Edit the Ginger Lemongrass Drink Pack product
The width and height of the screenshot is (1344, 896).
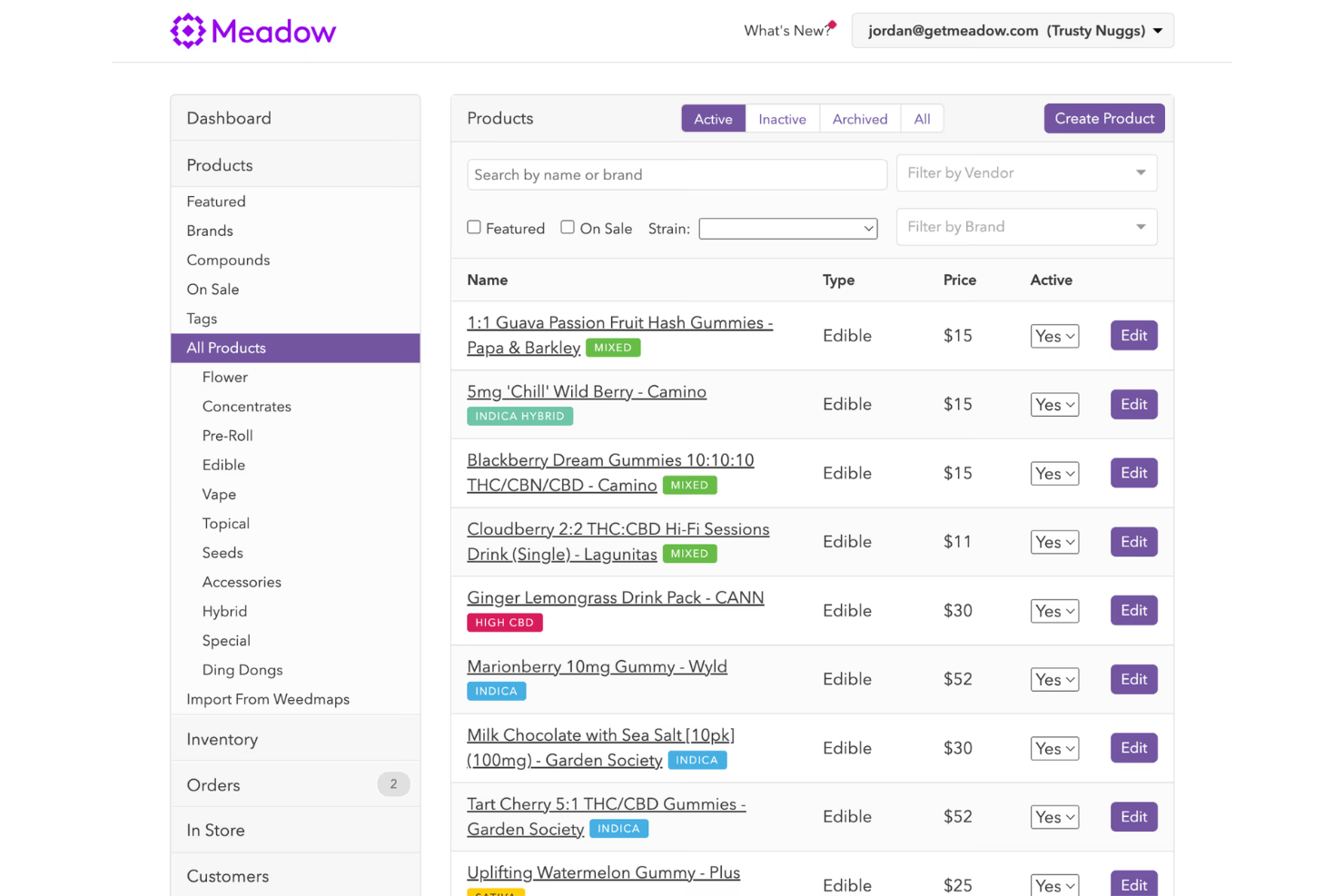[1134, 610]
